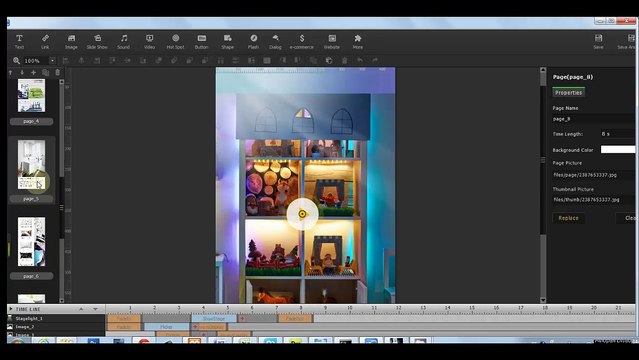Add a Hot Spot
Image resolution: width=639 pixels, height=360 pixels.
pyautogui.click(x=176, y=42)
